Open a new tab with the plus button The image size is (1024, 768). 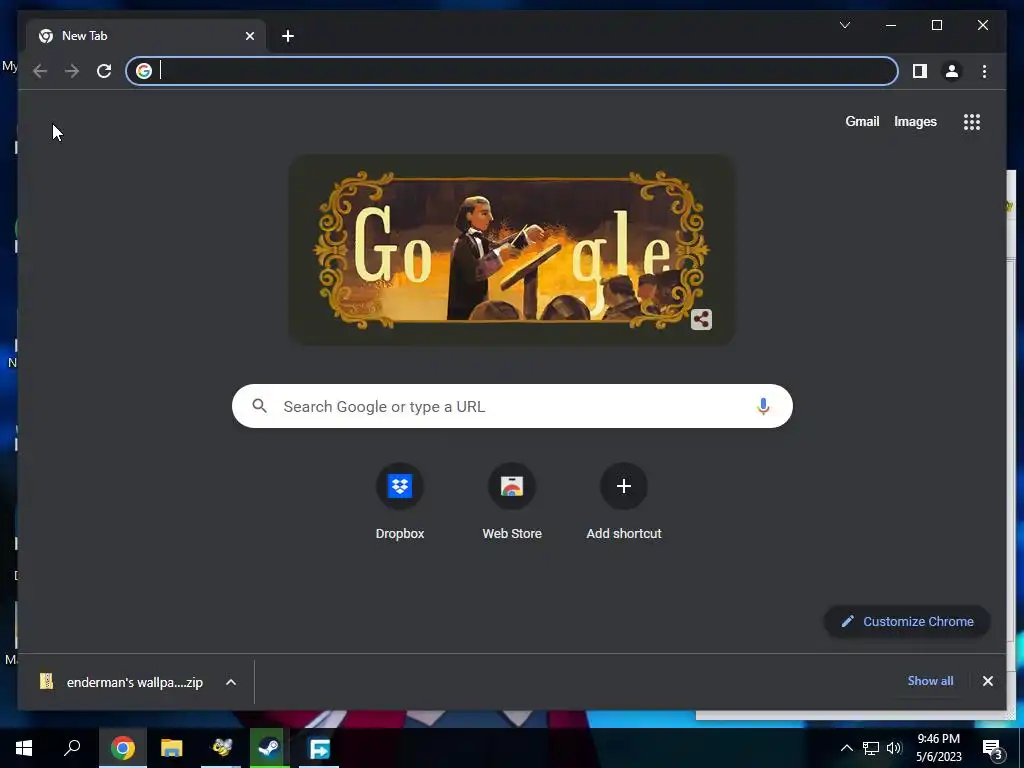pos(288,36)
